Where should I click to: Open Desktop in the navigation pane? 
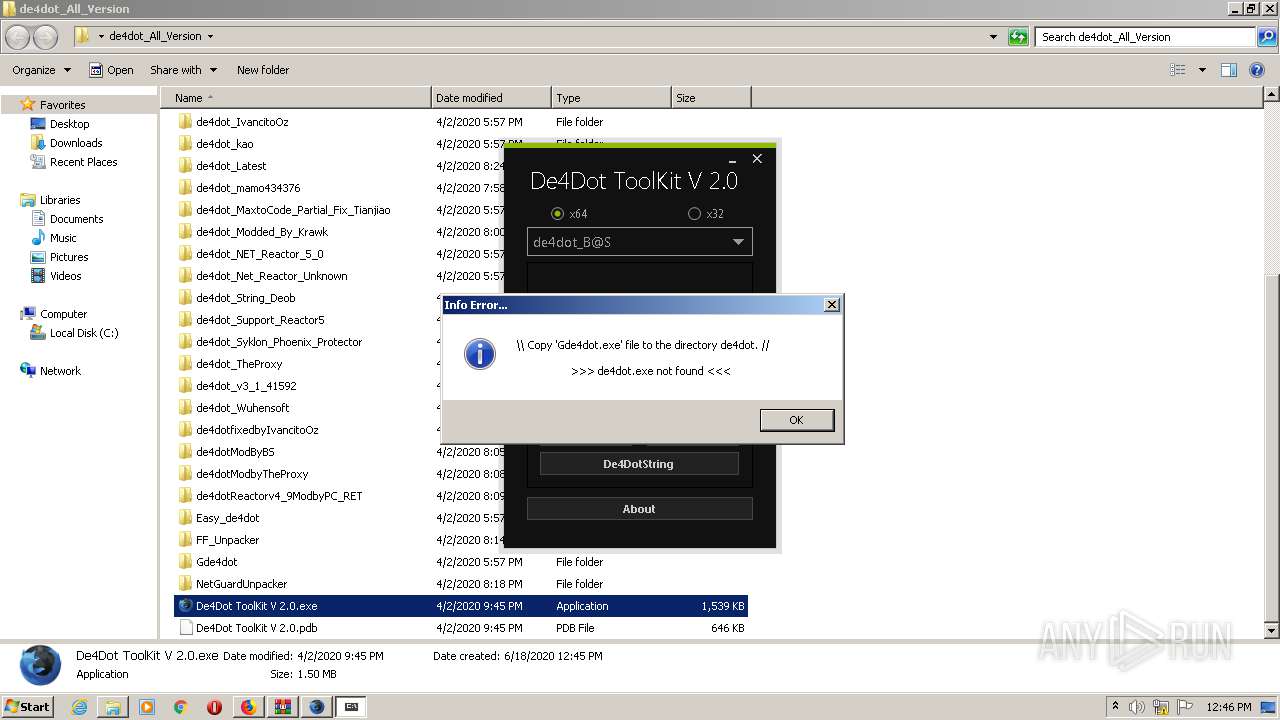coord(69,124)
